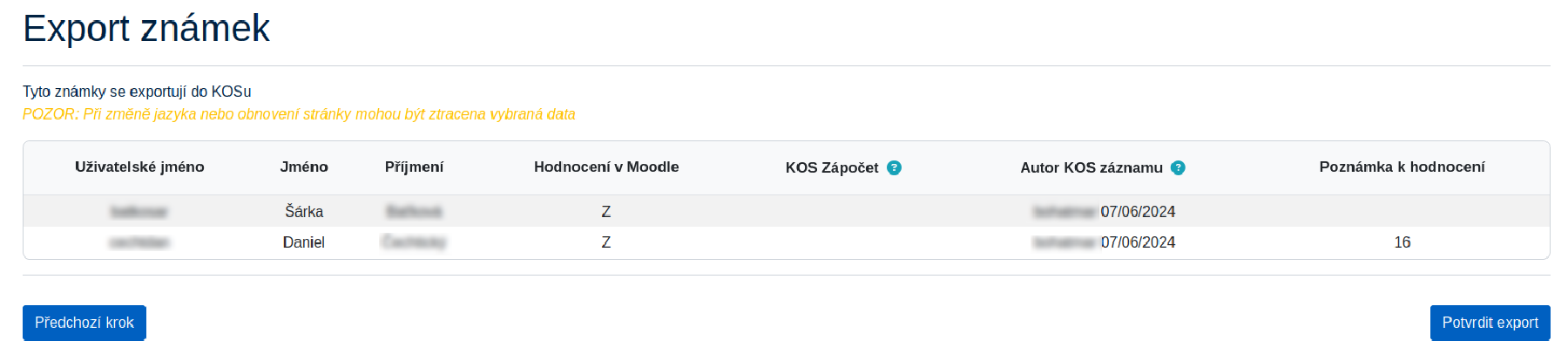1568x361 pixels.
Task: Click the Uživatelské jméno column header
Action: click(139, 167)
